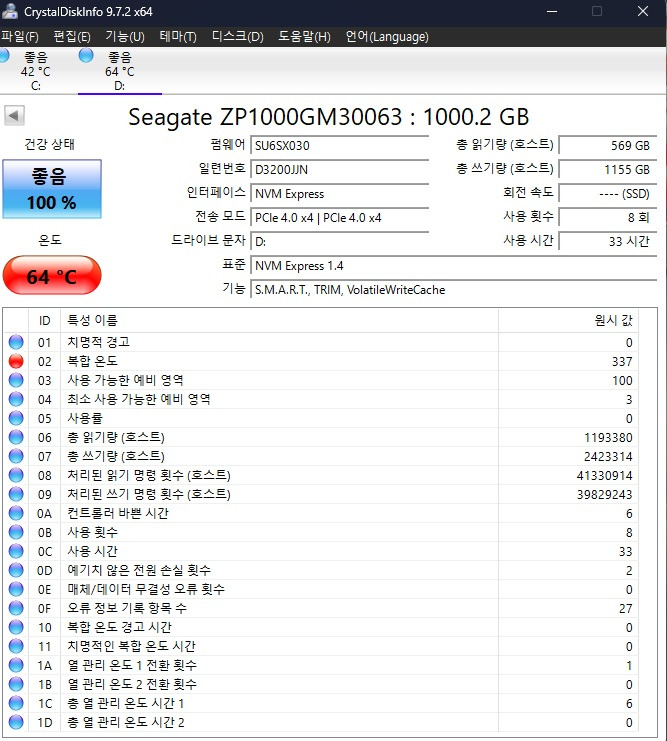Select 예기치 않은 전원 손실 횟수 attribute name

(x=139, y=570)
